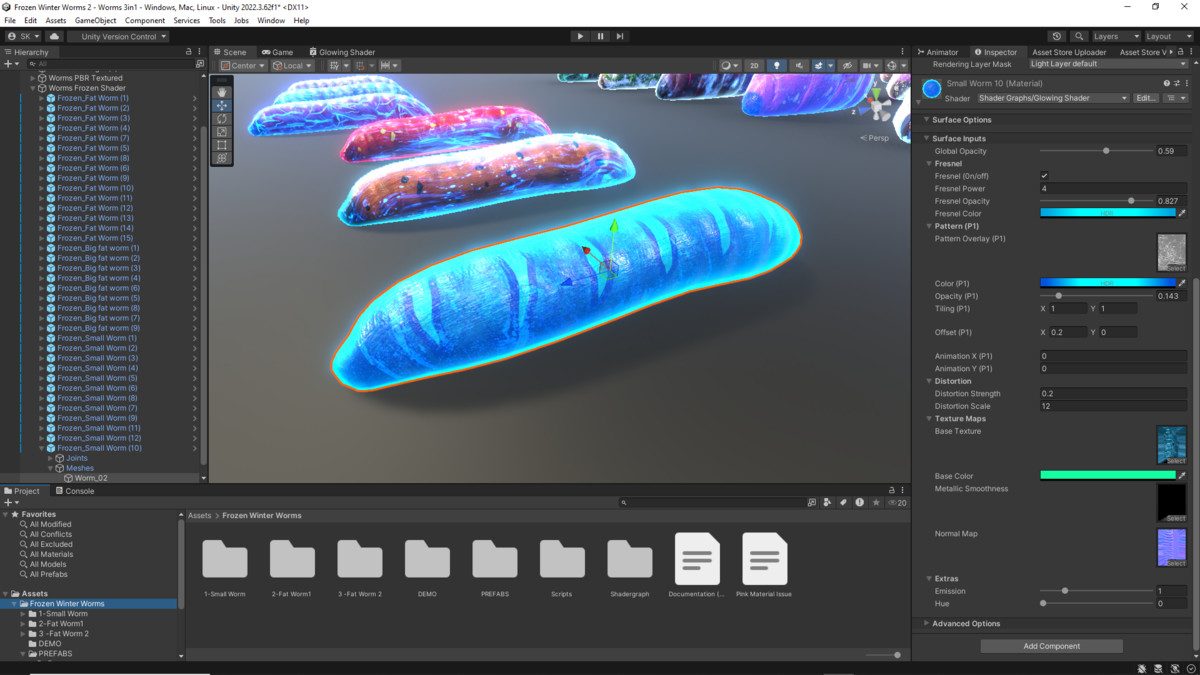Viewport: 1200px width, 675px height.
Task: Uncheck the Fresnel (On/off) checkbox
Action: [x=1045, y=176]
